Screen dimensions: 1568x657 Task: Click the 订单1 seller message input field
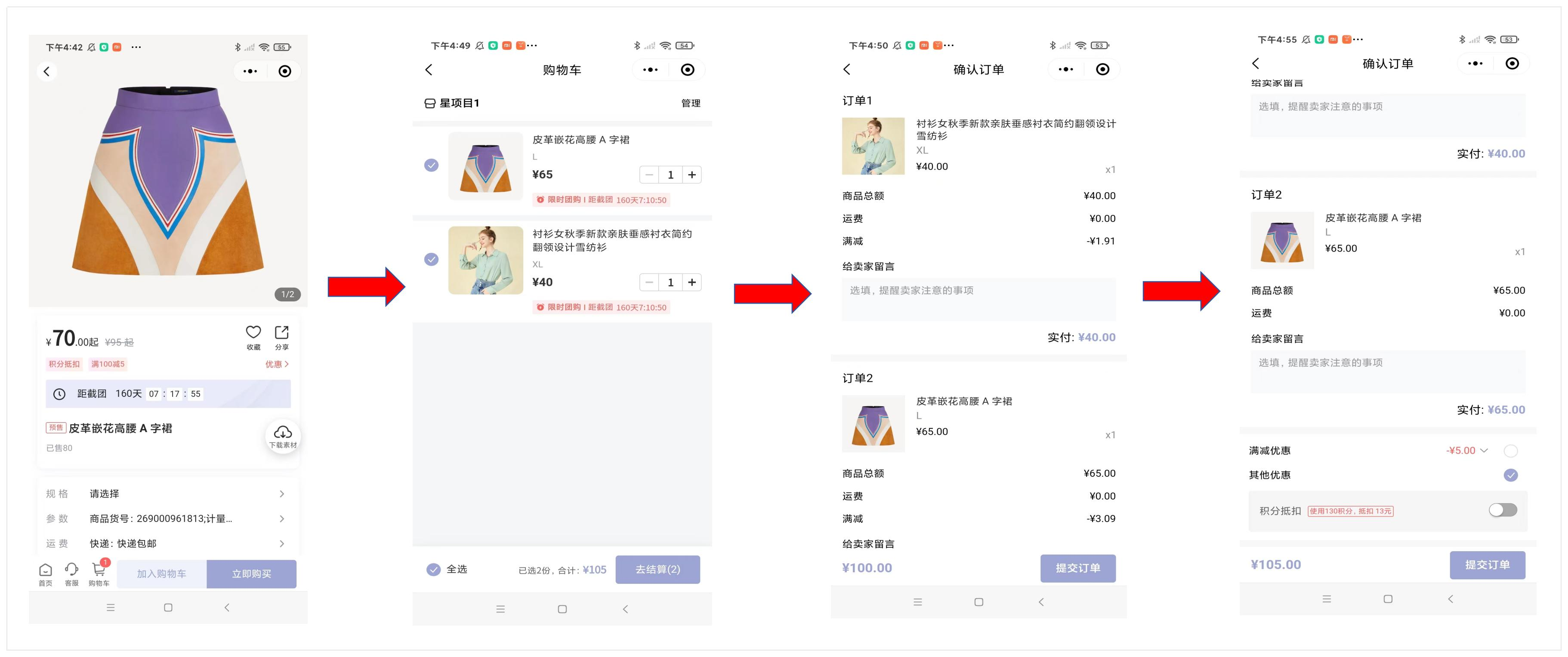(x=978, y=299)
